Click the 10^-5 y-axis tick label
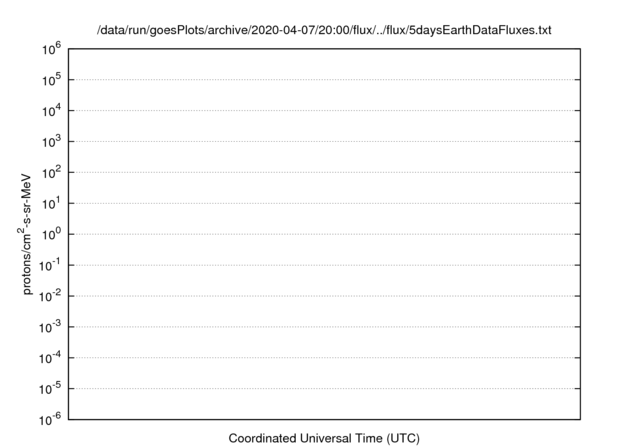 (50, 388)
